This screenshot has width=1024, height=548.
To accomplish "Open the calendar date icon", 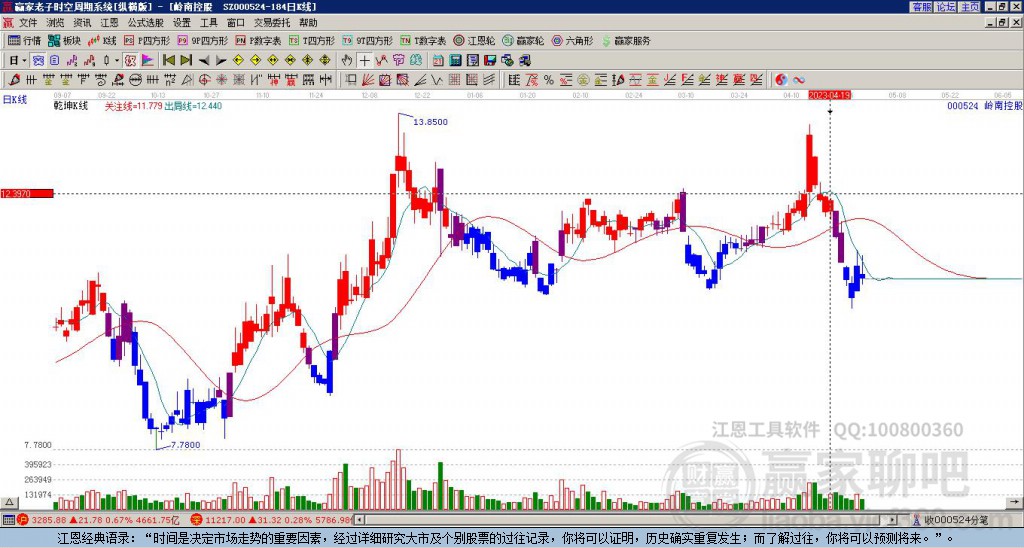I will [438, 61].
